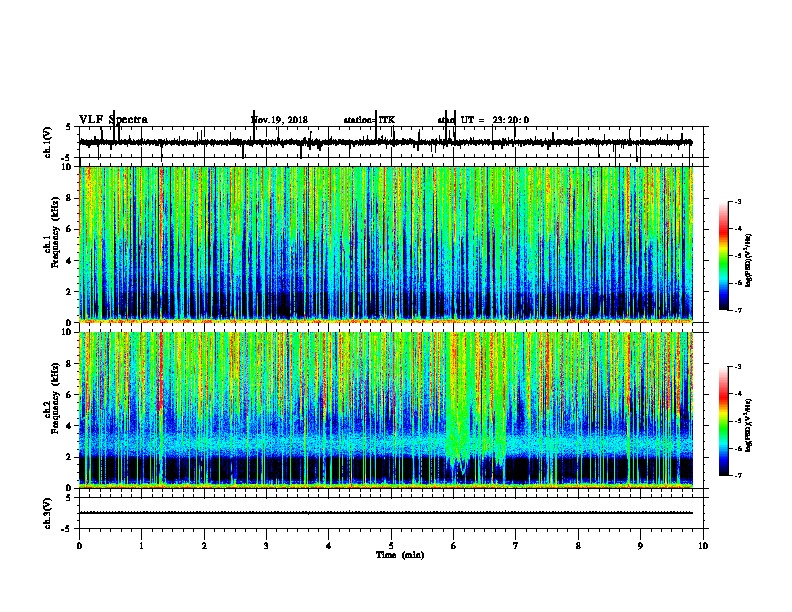Select the "Nov.19, 2018" date label
The width and height of the screenshot is (792, 612).
(279, 120)
